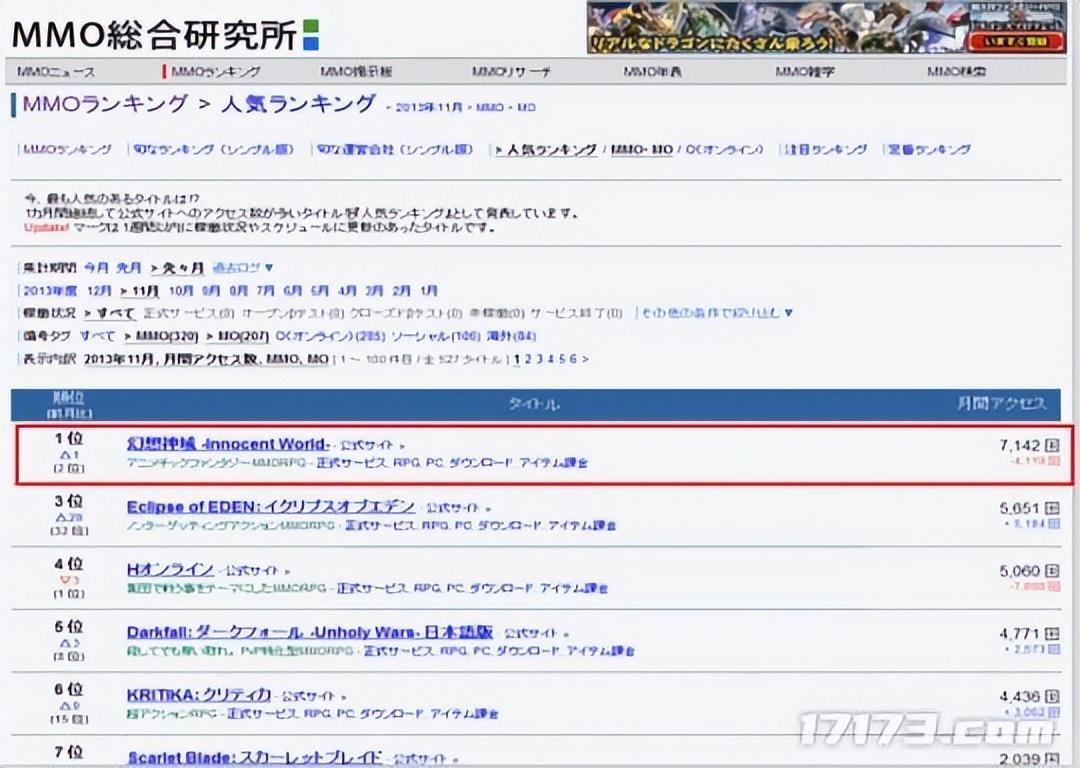Open the 注目ランキング sub-navigation link
Screen dimensions: 1080x768
[824, 149]
